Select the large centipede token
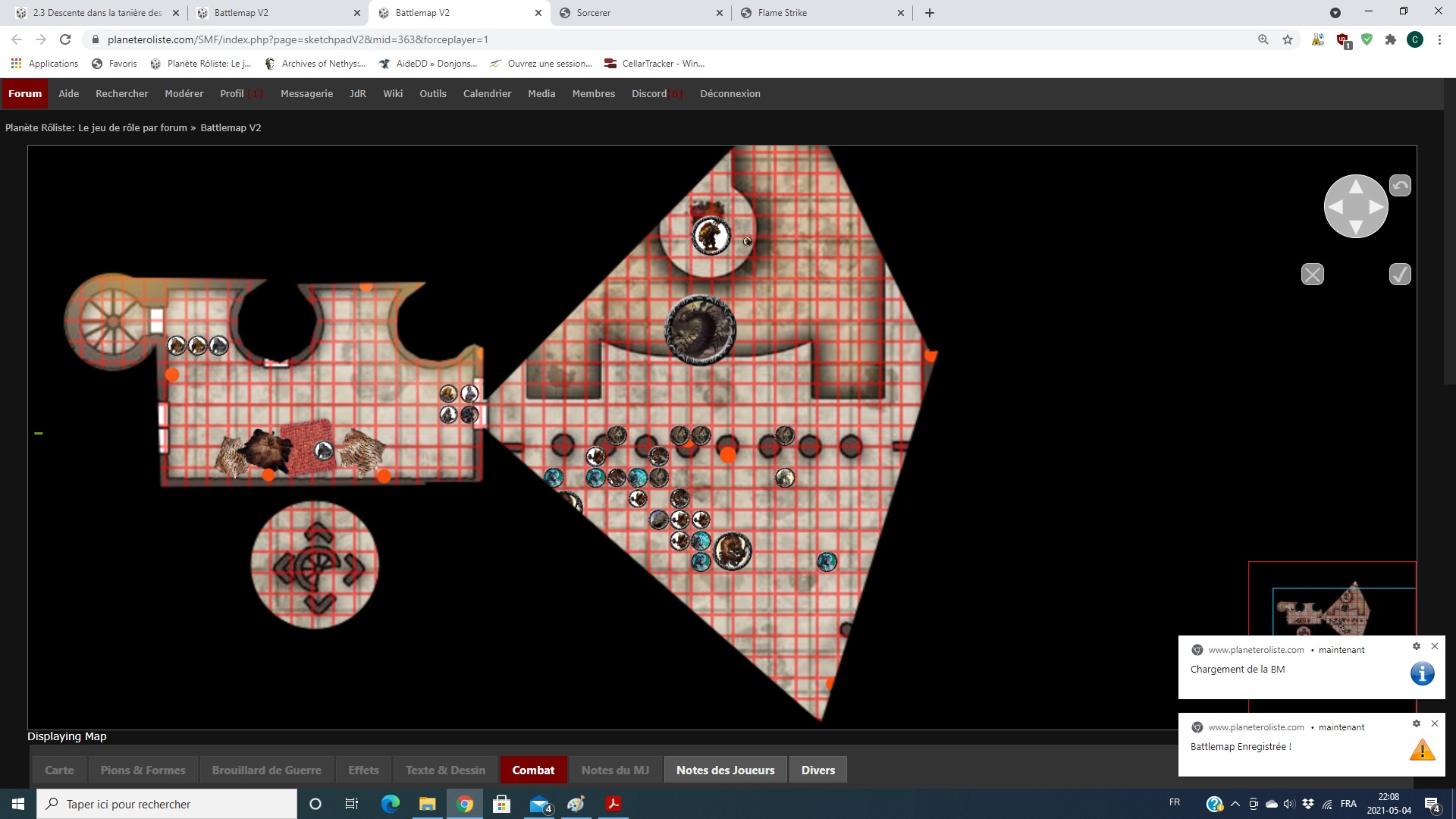Viewport: 1456px width, 819px height. [x=700, y=330]
